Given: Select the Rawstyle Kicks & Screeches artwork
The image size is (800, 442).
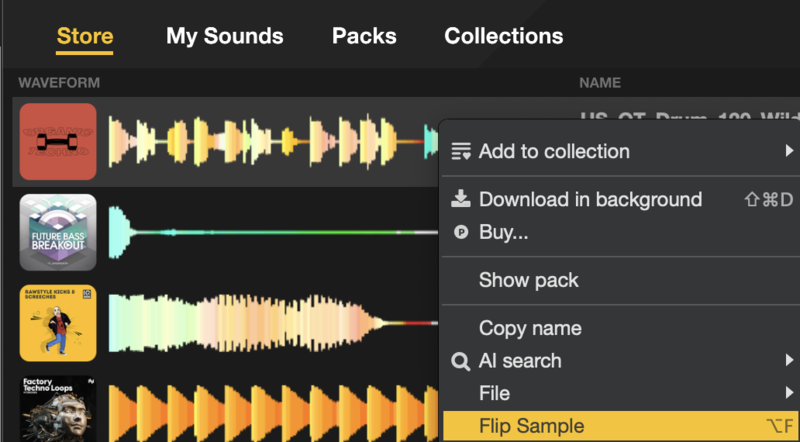Looking at the screenshot, I should (58, 324).
